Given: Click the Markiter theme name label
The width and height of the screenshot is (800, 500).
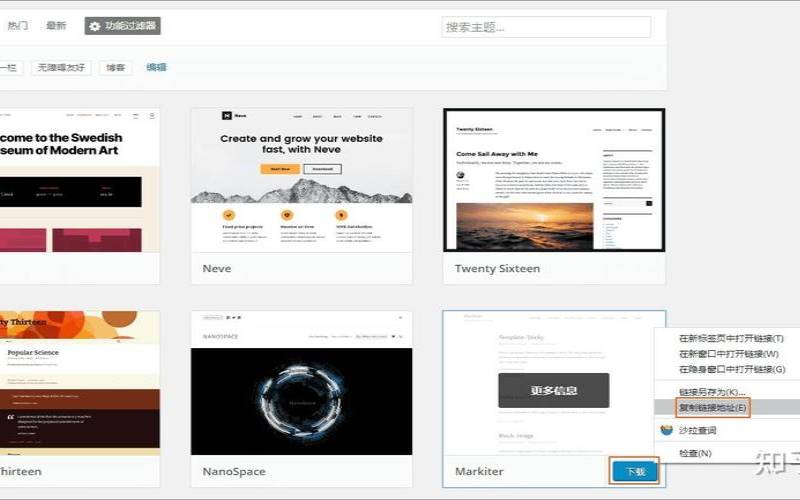Looking at the screenshot, I should coord(479,471).
